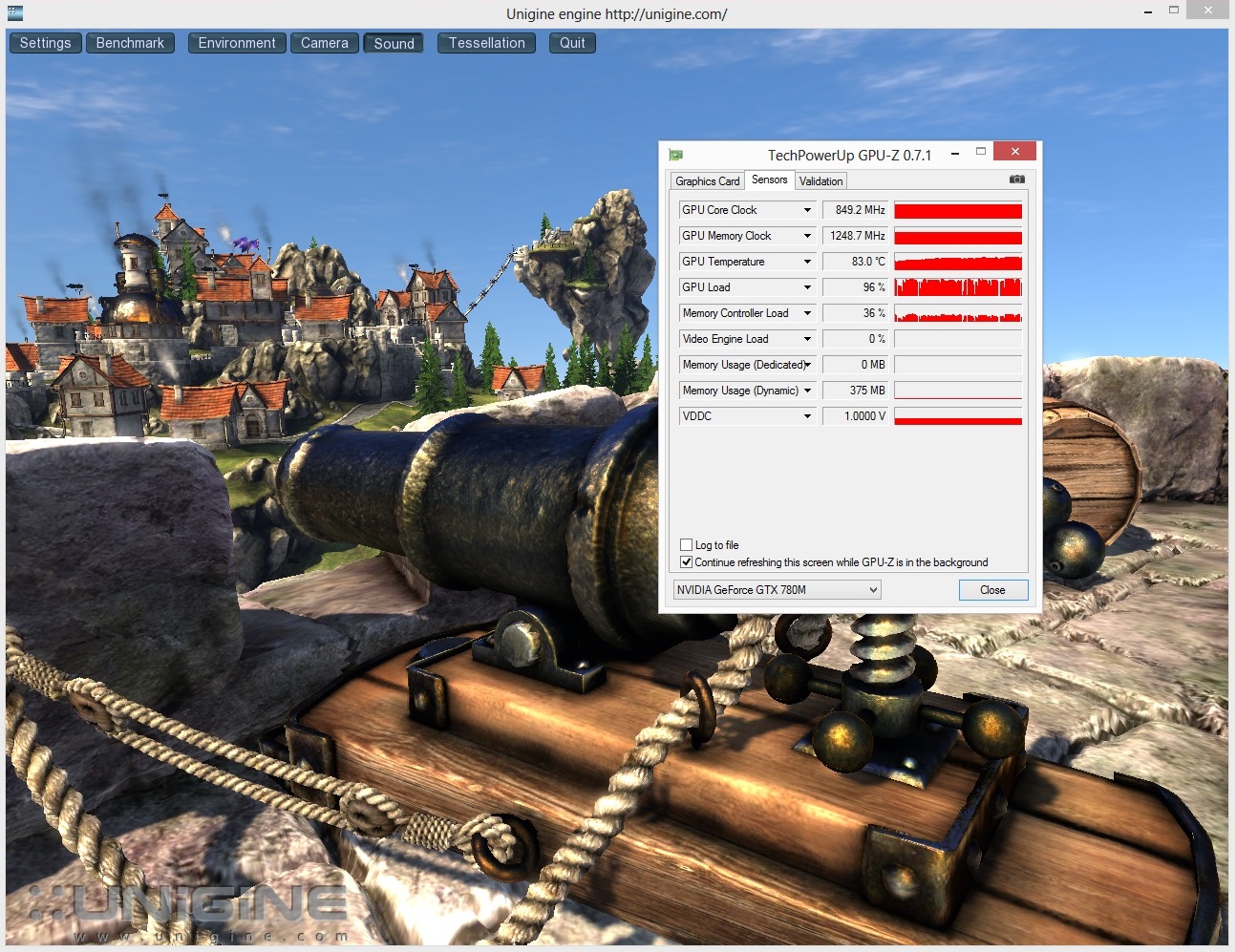Click the VDDC voltage graph
Image resolution: width=1236 pixels, height=952 pixels.
coord(958,416)
